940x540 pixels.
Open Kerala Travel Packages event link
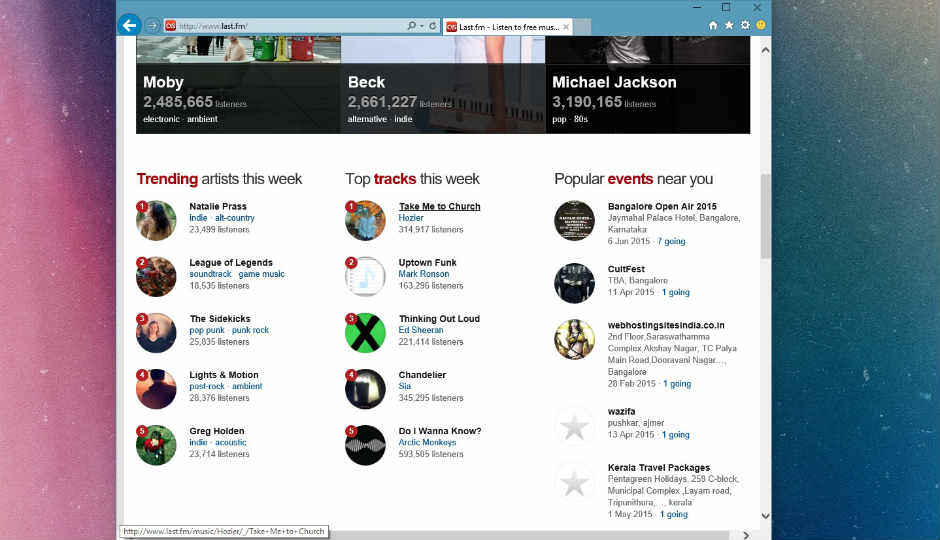[x=659, y=467]
